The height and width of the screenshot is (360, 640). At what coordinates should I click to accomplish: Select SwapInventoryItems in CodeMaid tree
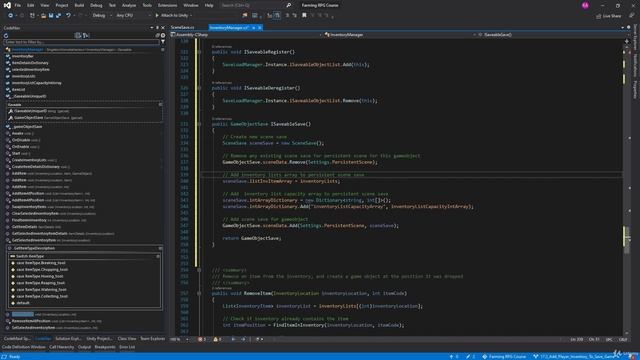point(29,207)
